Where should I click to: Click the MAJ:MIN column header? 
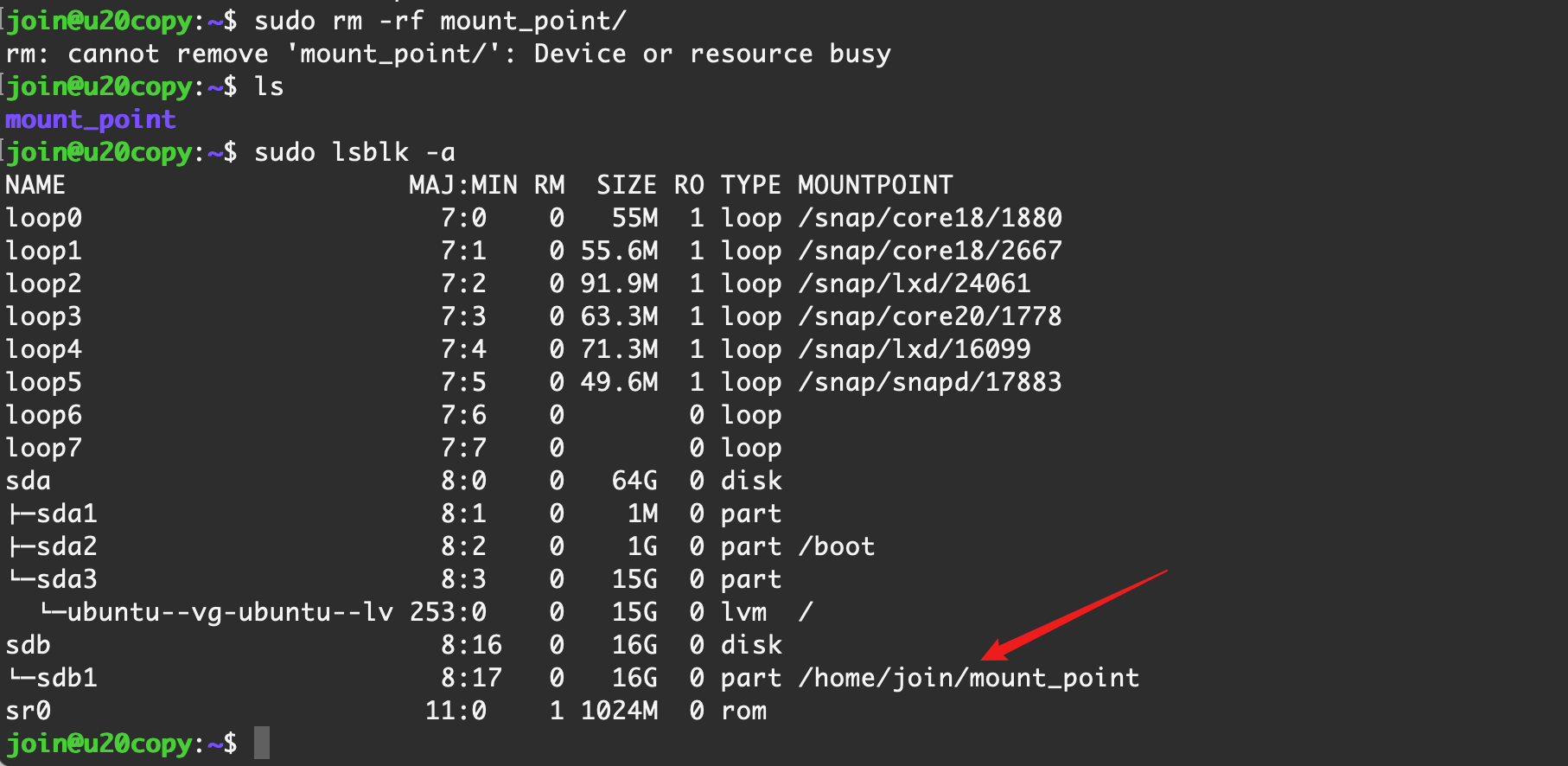point(462,185)
